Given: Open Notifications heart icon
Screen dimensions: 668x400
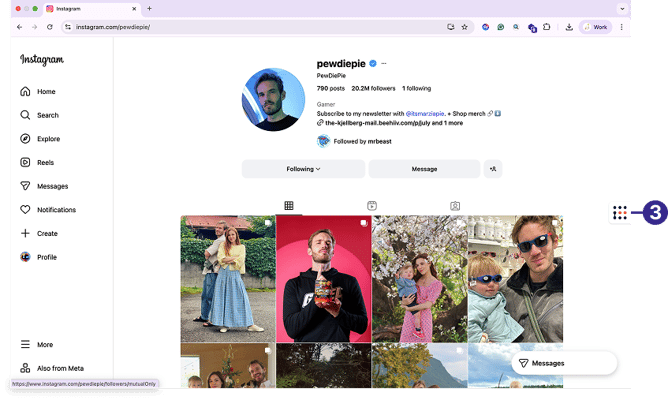Looking at the screenshot, I should point(26,210).
